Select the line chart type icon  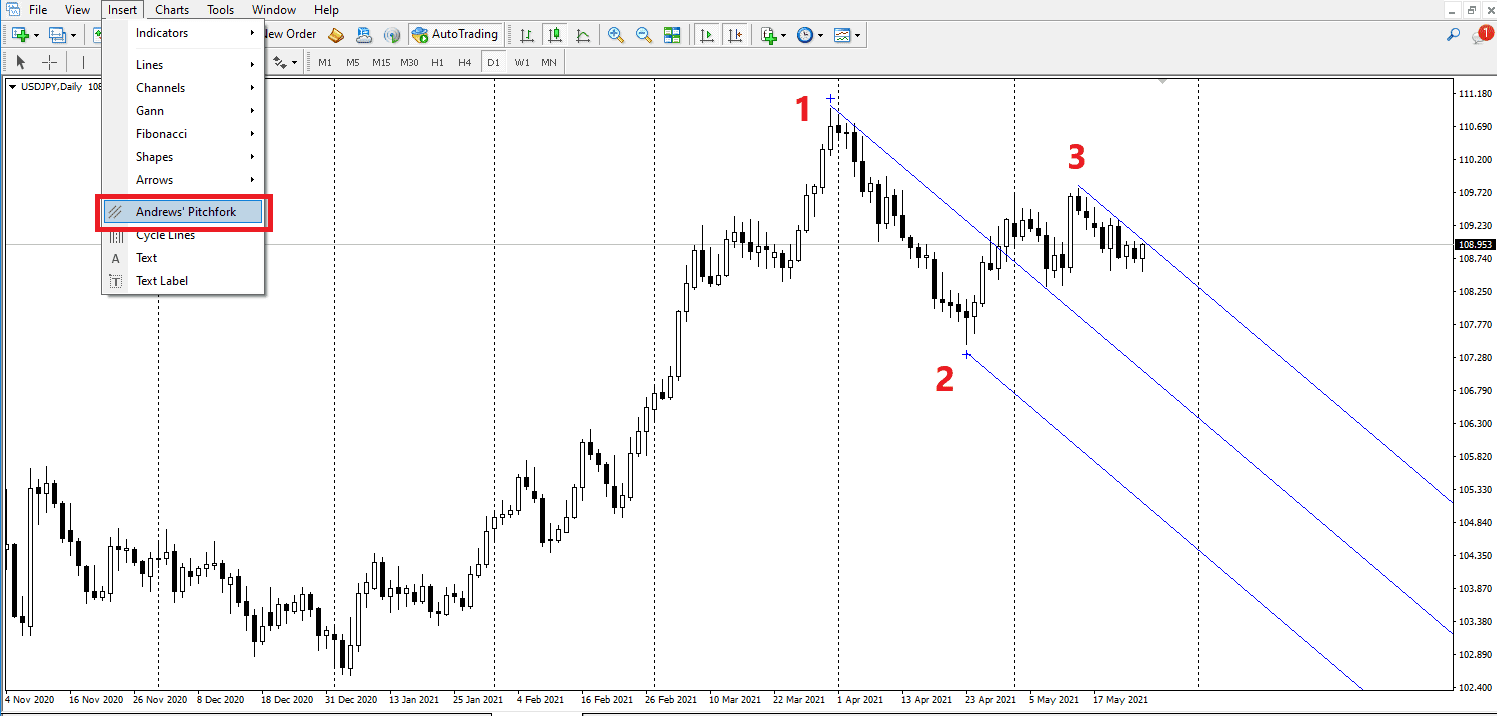tap(583, 35)
